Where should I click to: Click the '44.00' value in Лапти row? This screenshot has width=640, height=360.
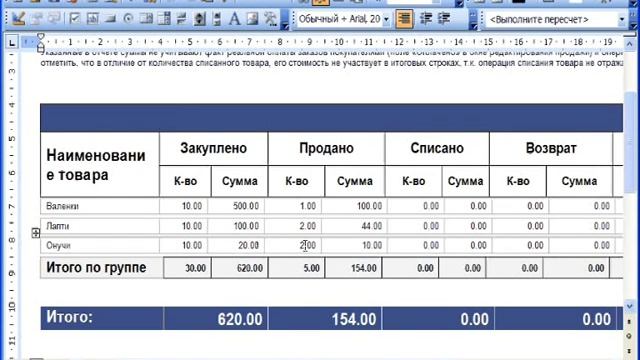click(371, 226)
